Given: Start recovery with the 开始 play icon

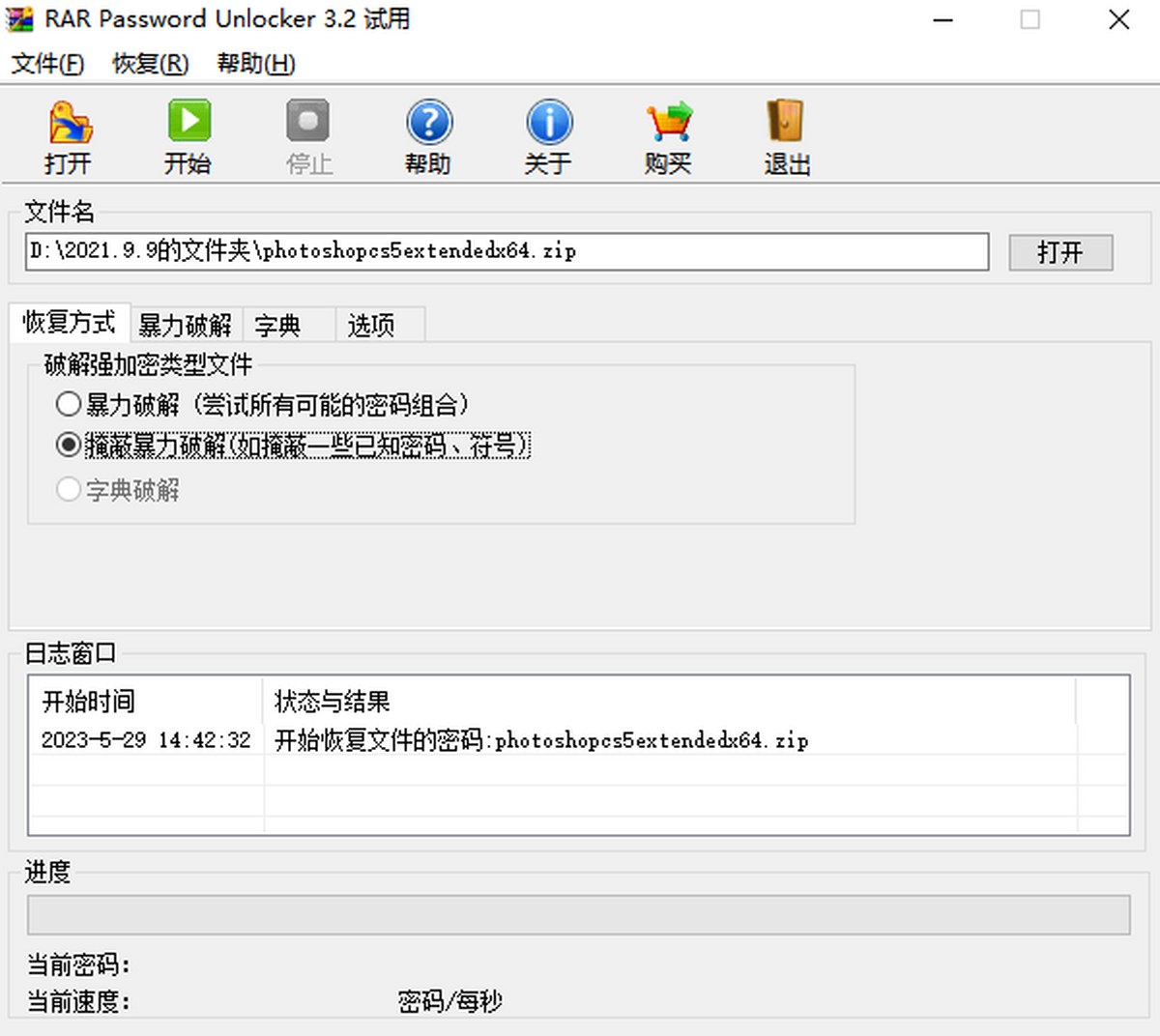Looking at the screenshot, I should coord(188,122).
